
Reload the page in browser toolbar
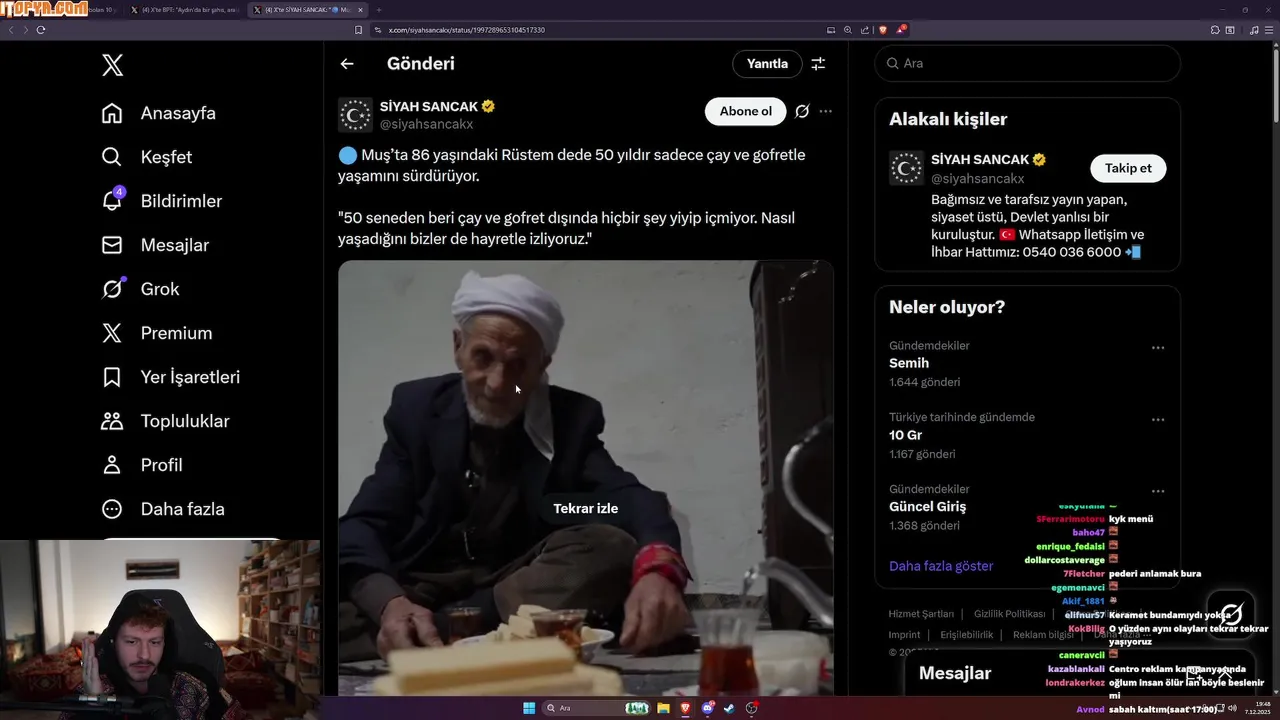click(x=41, y=30)
